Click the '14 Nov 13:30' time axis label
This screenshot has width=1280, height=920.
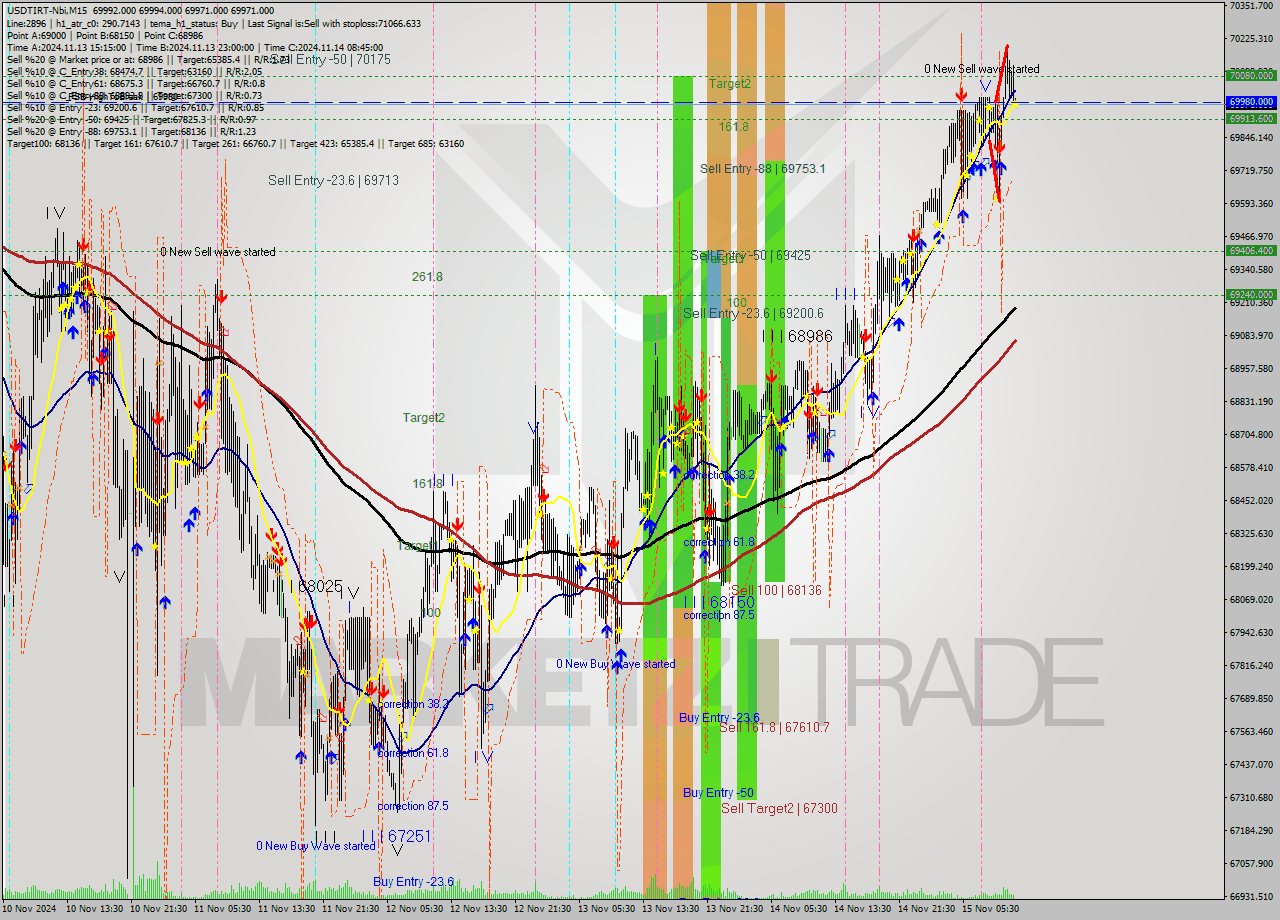[x=862, y=909]
